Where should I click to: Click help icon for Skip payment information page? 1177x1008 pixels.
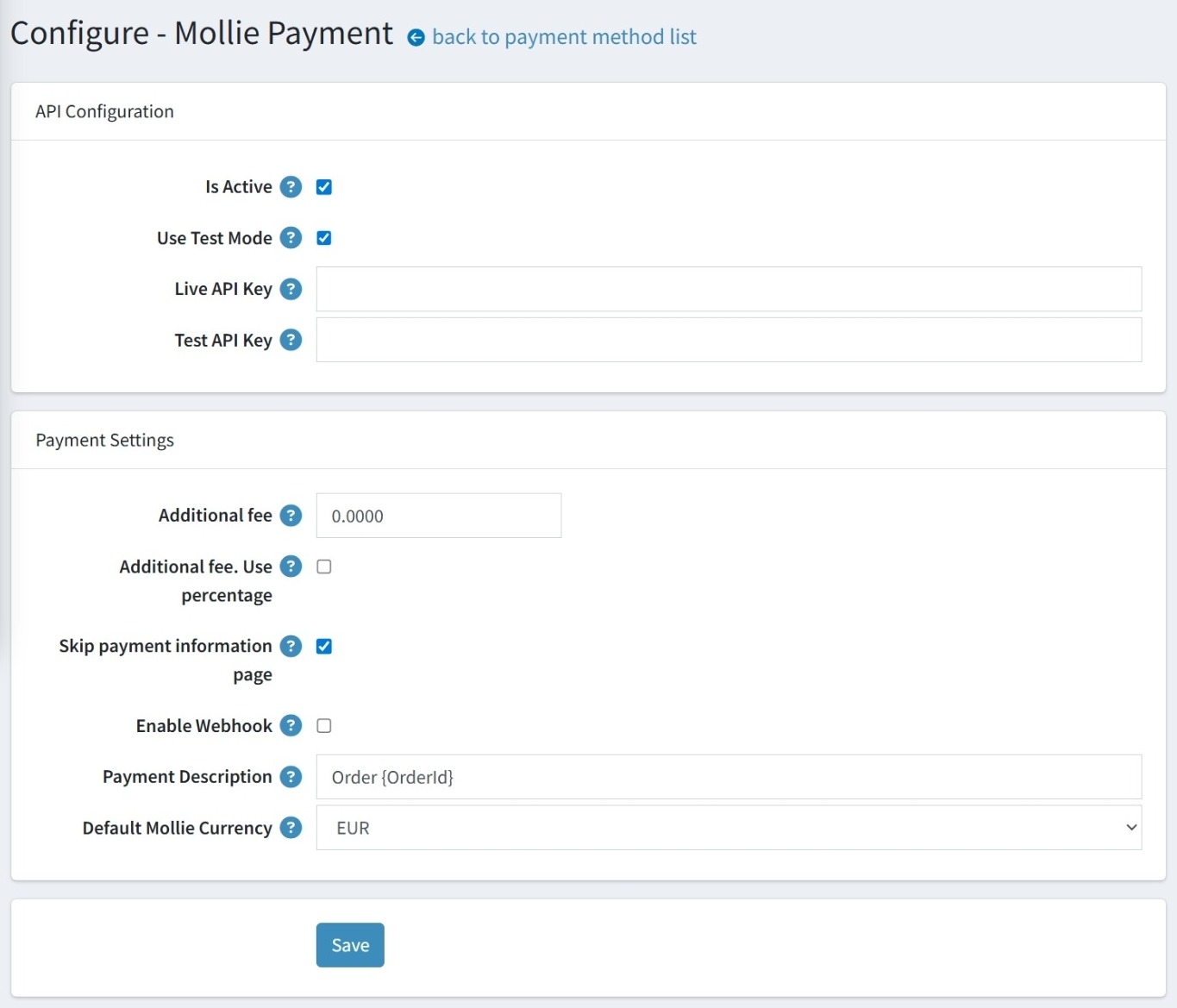(291, 646)
